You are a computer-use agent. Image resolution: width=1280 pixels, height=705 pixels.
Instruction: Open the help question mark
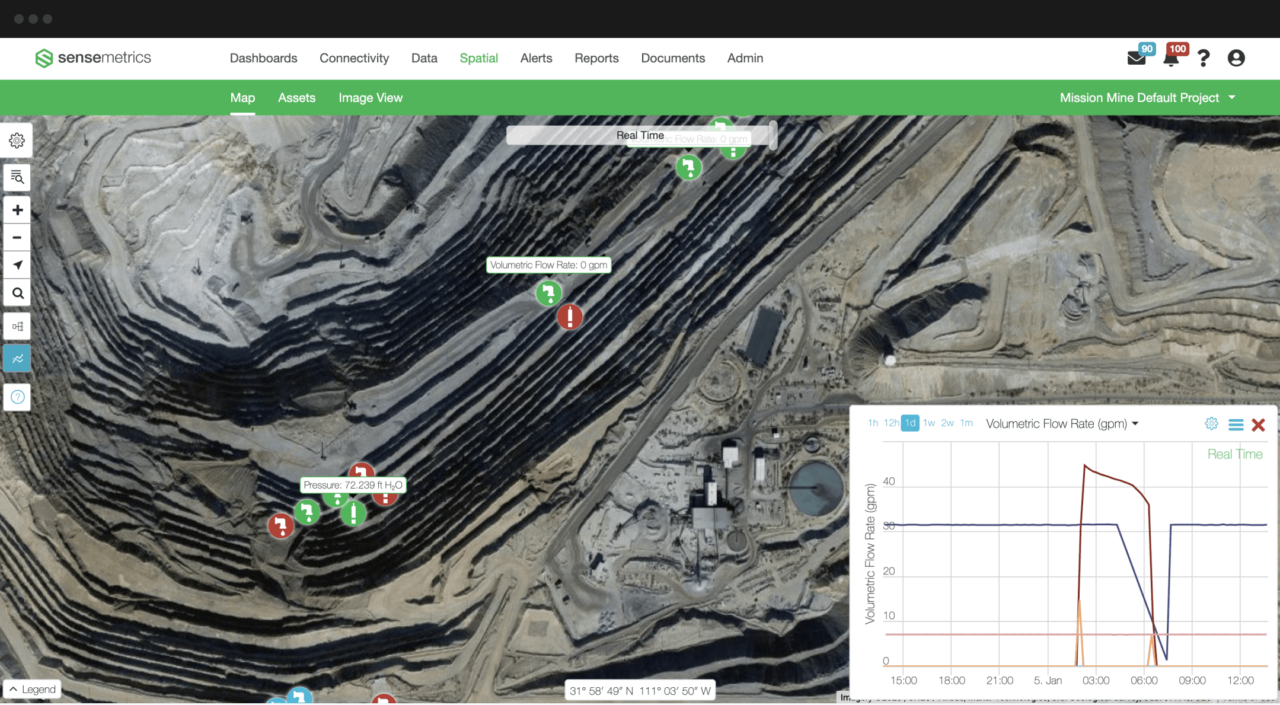(x=1203, y=58)
